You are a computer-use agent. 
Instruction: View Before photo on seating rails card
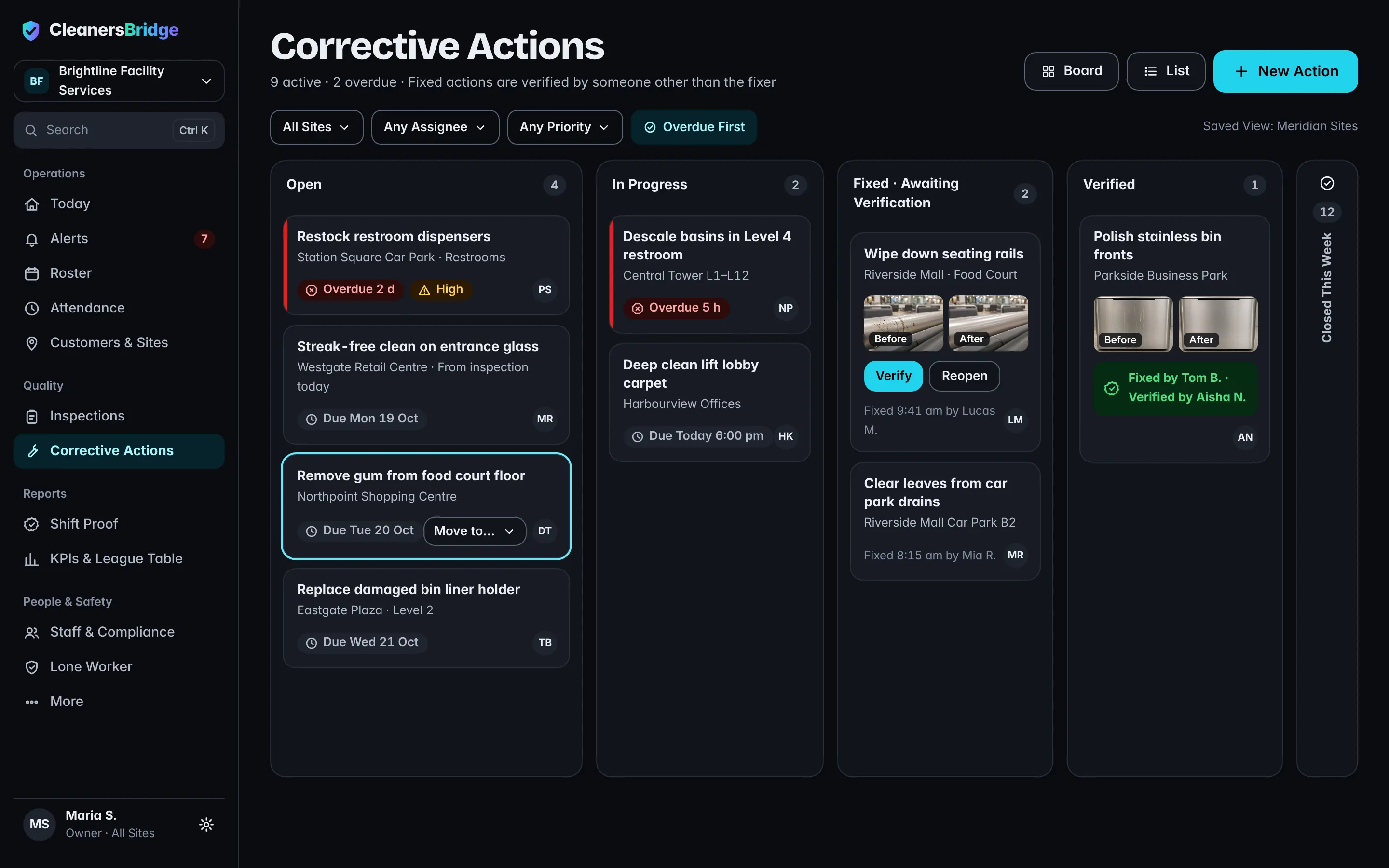point(903,323)
